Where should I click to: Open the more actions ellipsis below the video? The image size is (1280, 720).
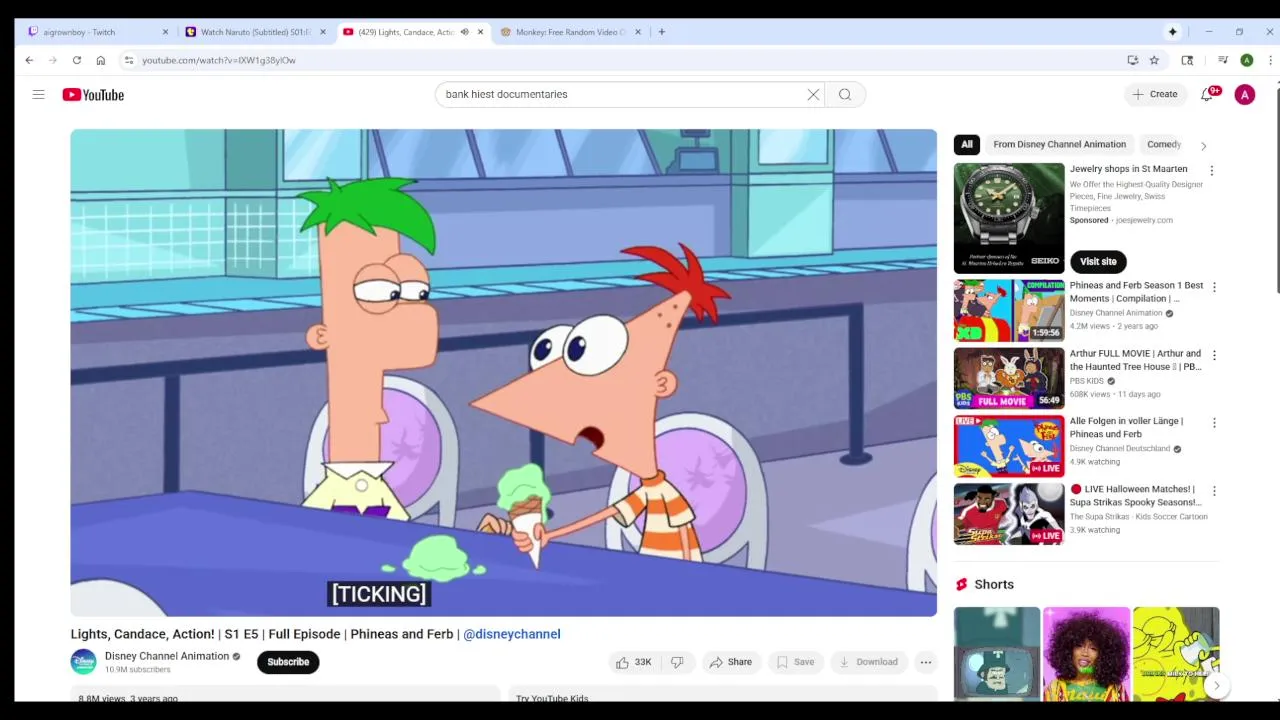point(926,662)
